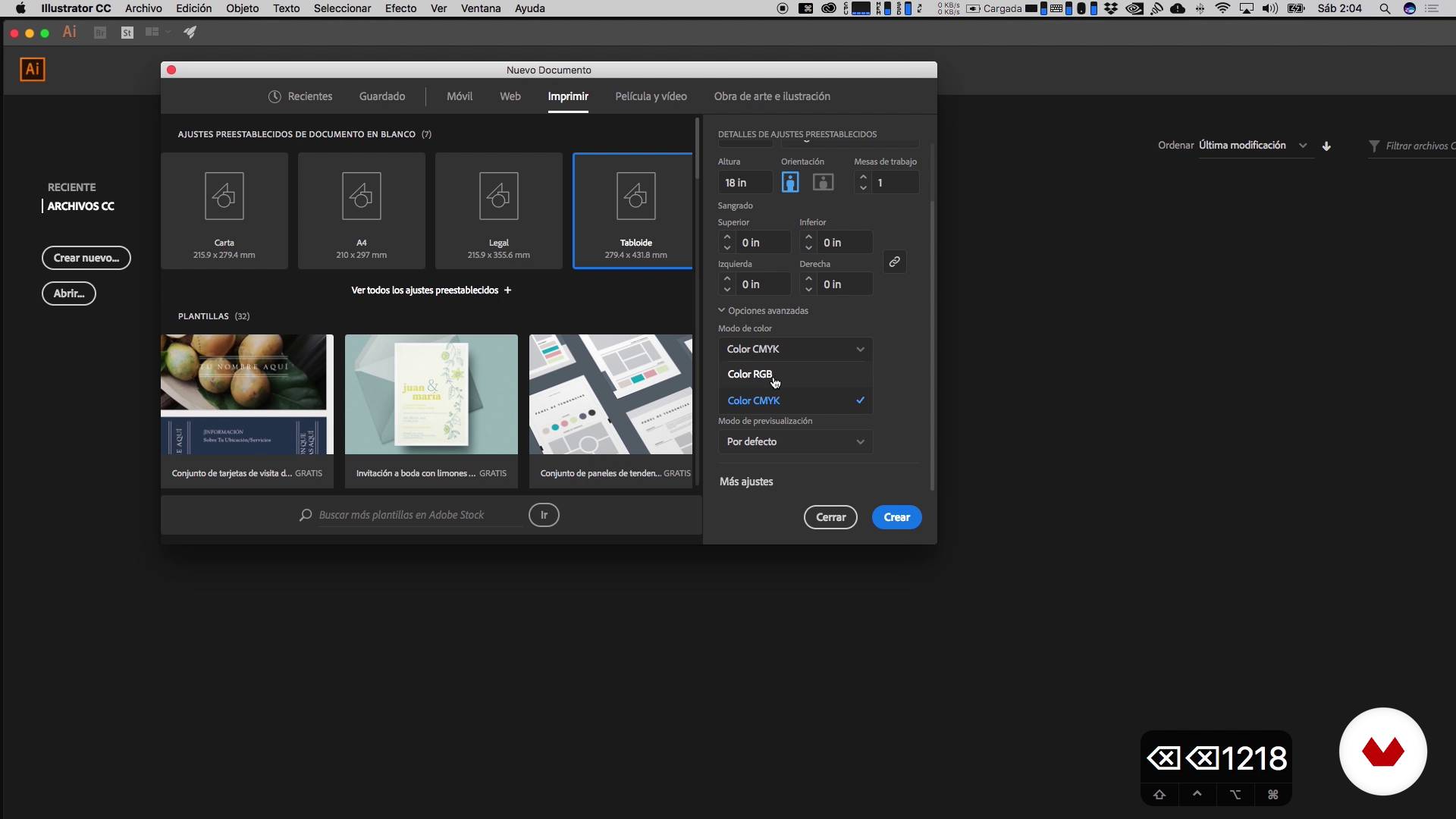The width and height of the screenshot is (1456, 819).
Task: Open Spotlight search in menu bar
Action: tap(1385, 8)
